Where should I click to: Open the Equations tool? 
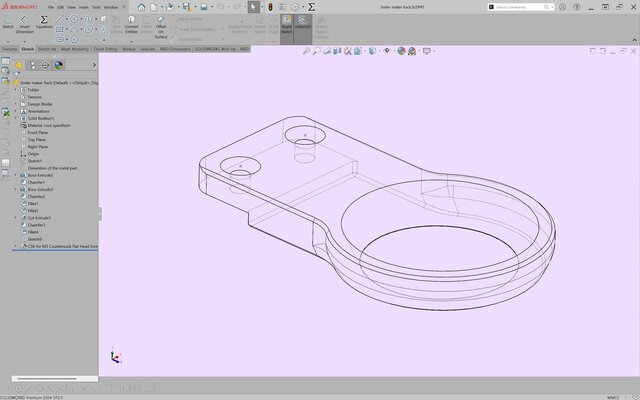point(44,24)
